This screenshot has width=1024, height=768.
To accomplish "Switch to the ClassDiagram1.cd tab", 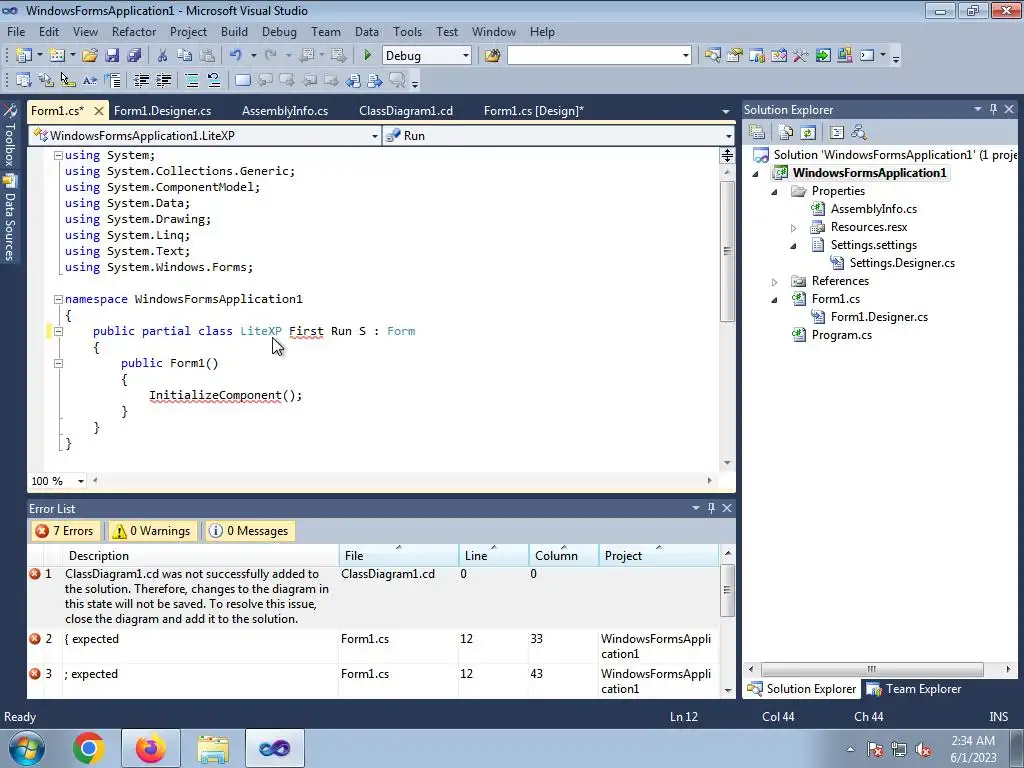I will [x=406, y=110].
